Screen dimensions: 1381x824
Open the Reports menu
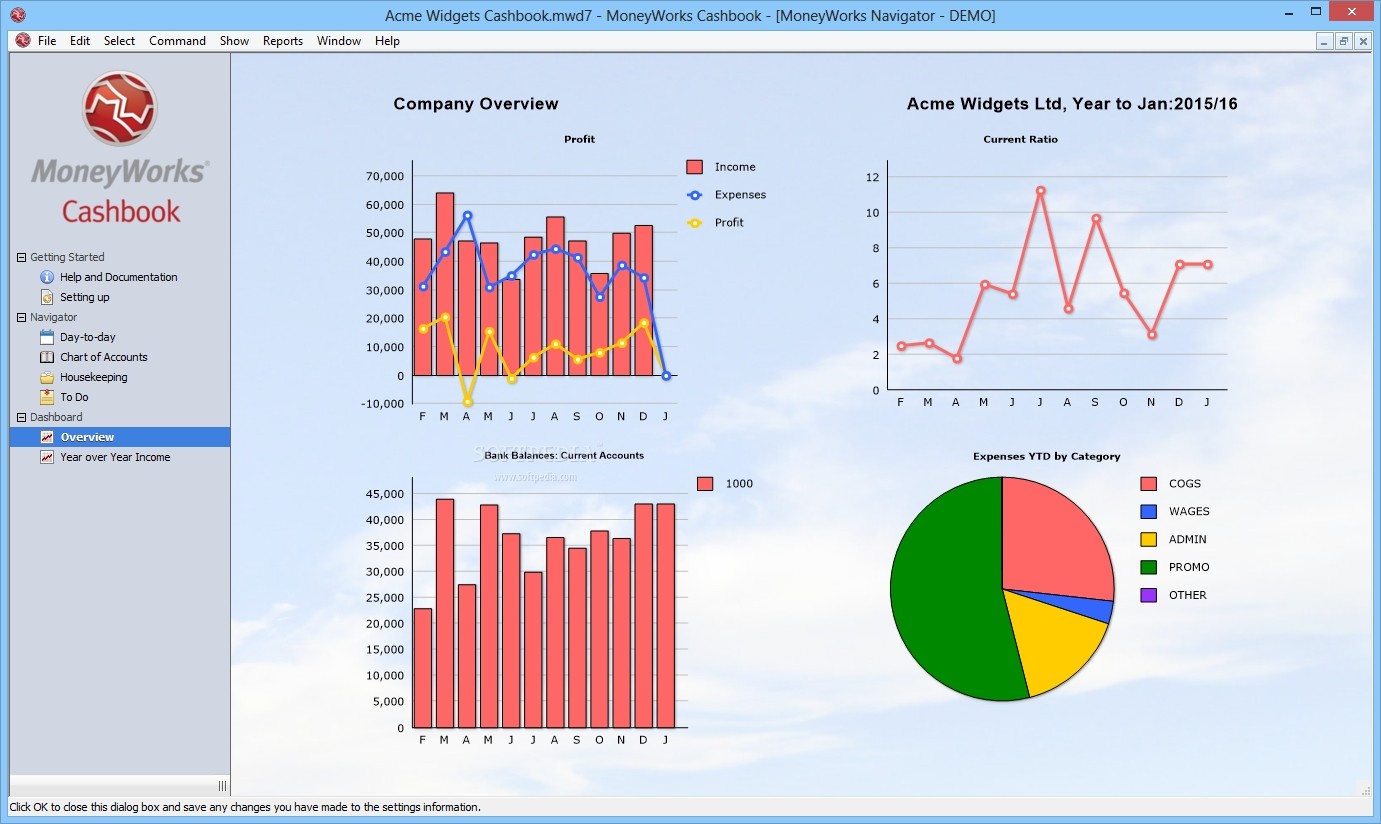click(x=283, y=41)
